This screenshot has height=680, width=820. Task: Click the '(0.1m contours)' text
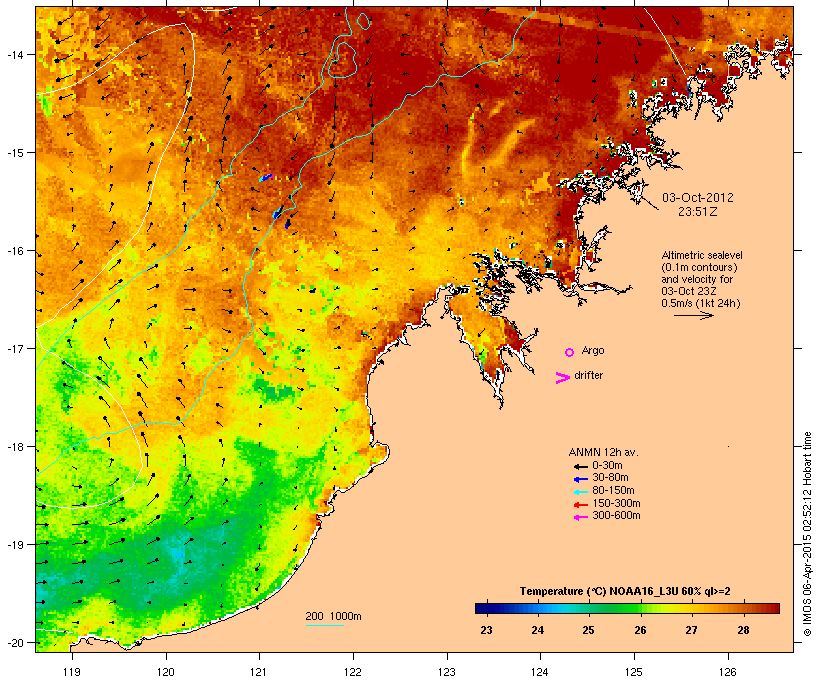[x=699, y=267]
